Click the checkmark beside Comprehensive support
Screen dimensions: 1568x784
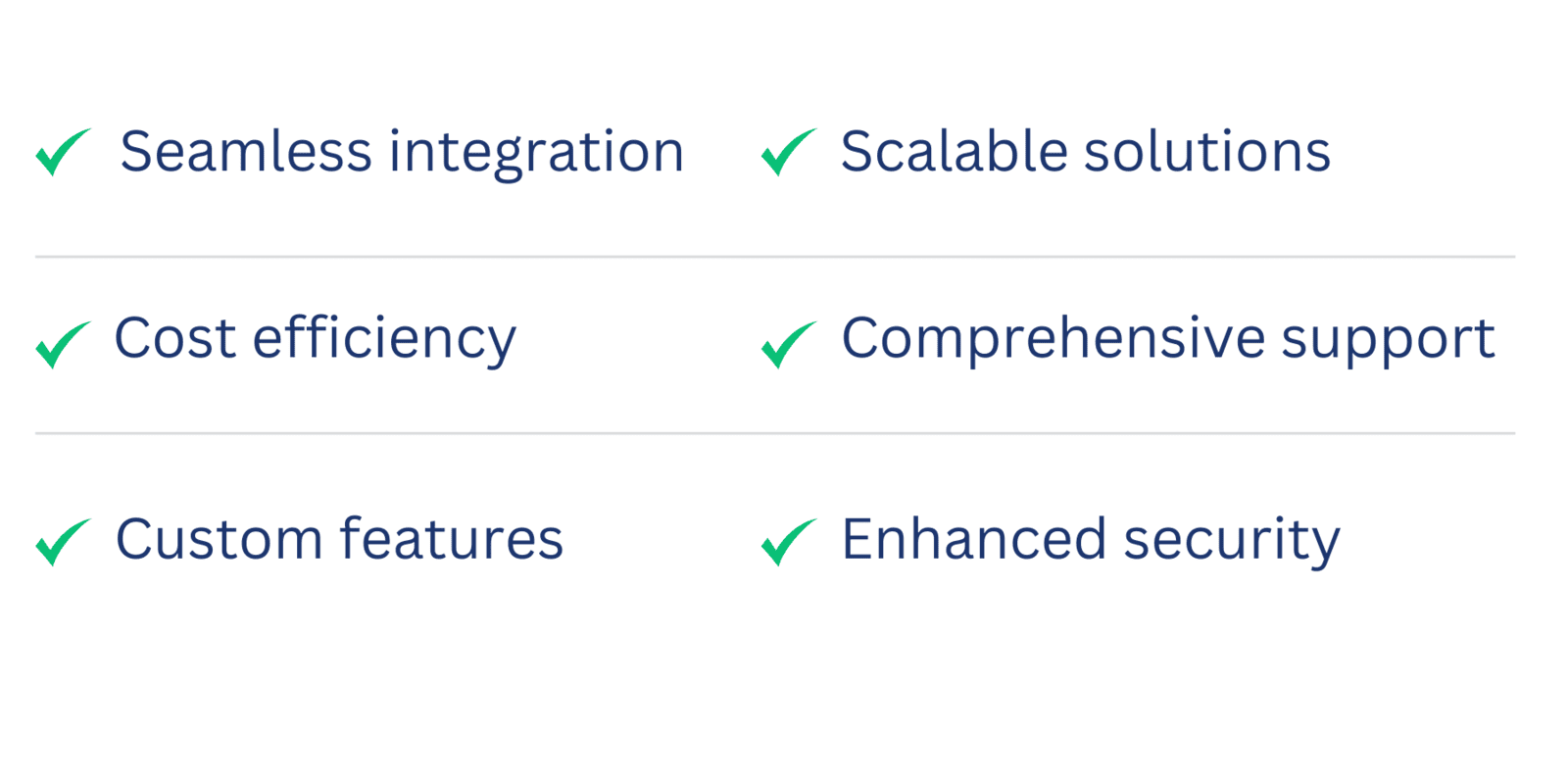click(789, 345)
